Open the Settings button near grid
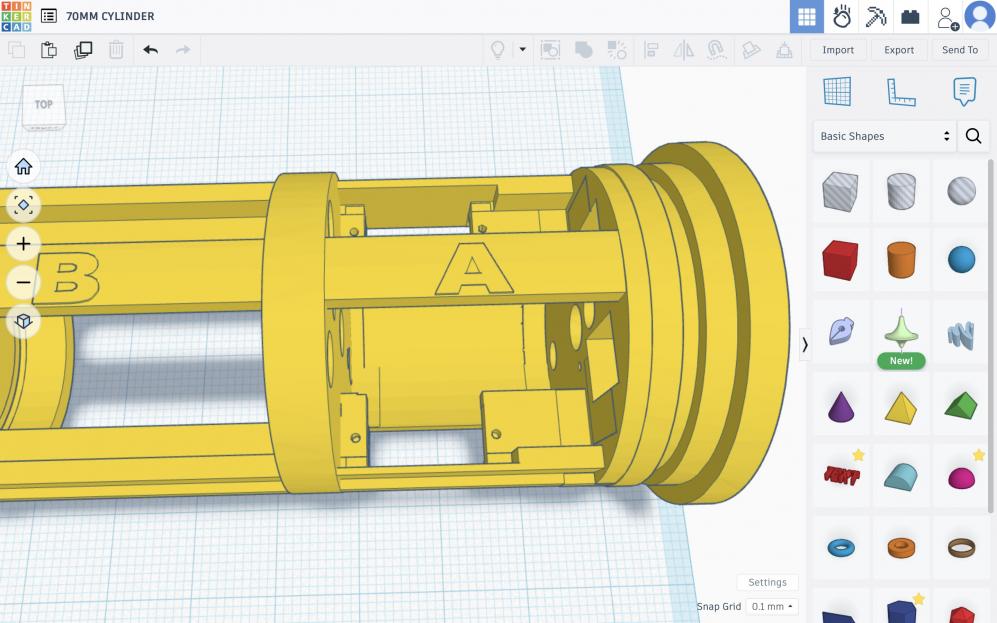Screen dimensions: 997x623 pyautogui.click(x=767, y=582)
